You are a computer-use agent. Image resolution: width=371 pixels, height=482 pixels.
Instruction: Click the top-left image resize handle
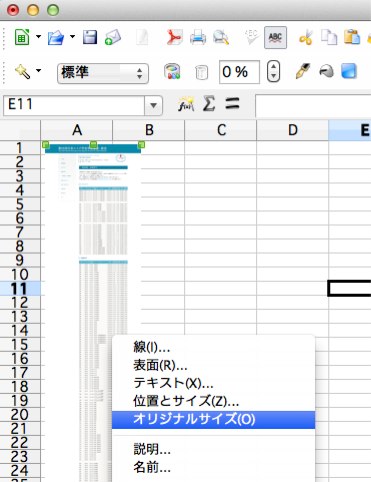[x=46, y=145]
